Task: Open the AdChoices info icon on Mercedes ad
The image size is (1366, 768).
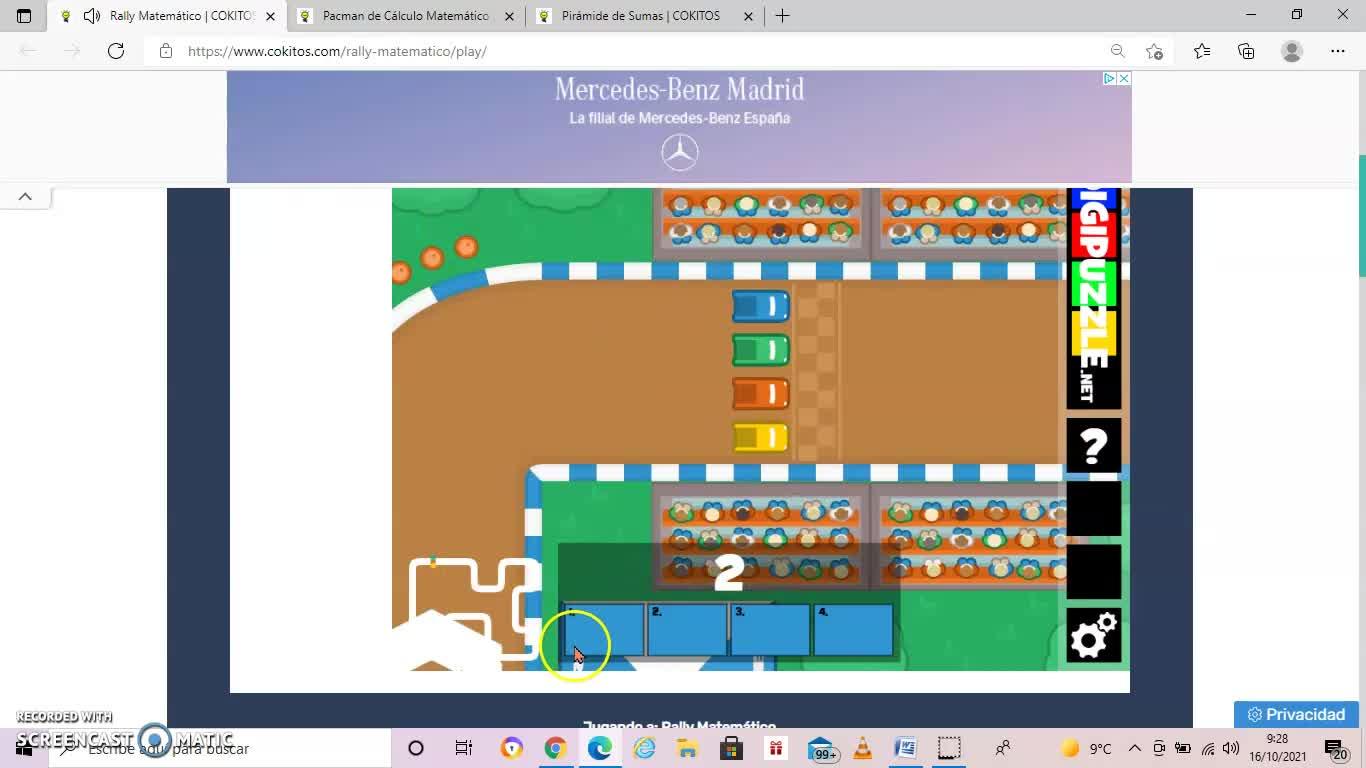Action: pyautogui.click(x=1109, y=78)
